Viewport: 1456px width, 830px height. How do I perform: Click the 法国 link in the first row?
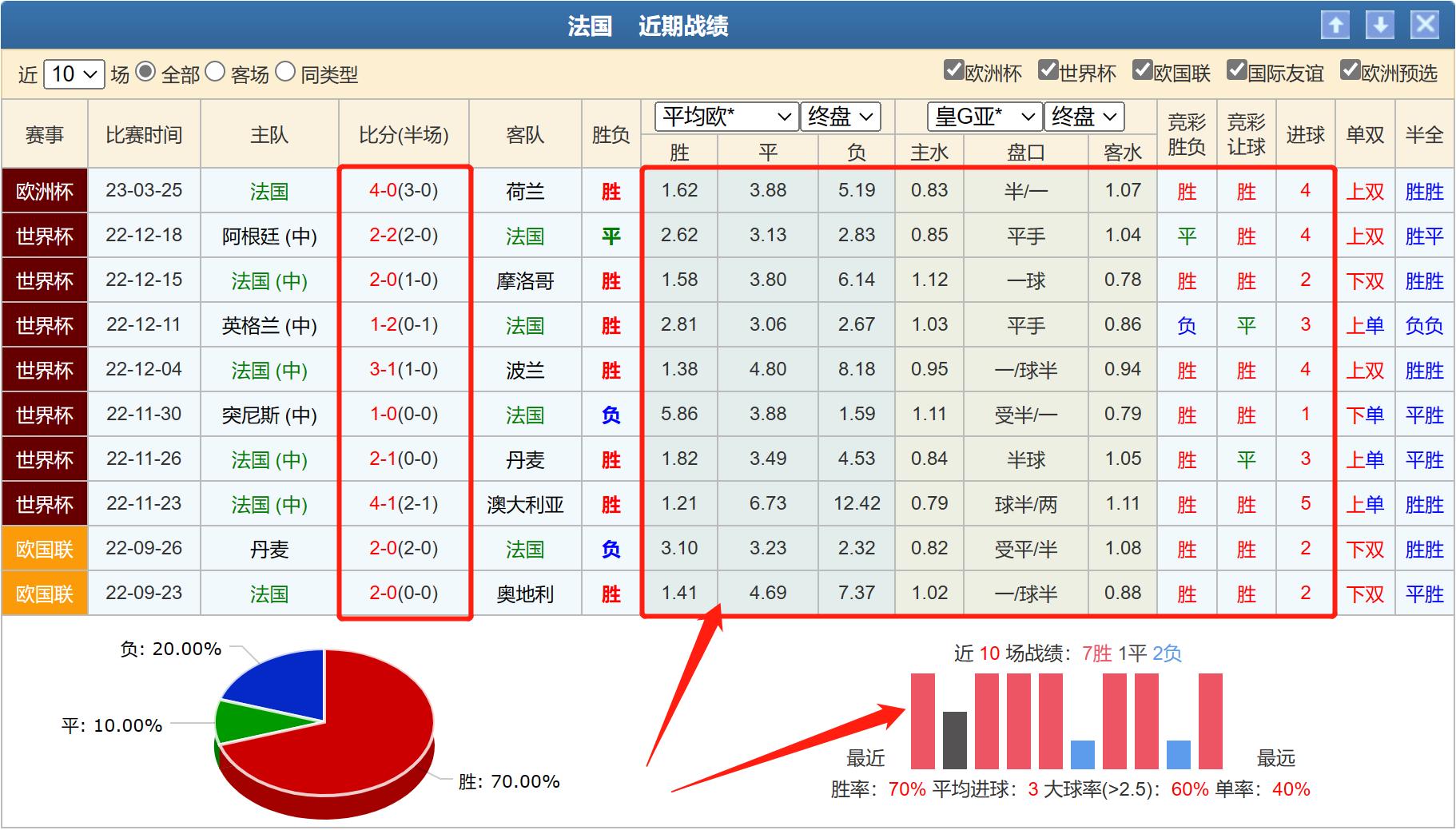[268, 191]
